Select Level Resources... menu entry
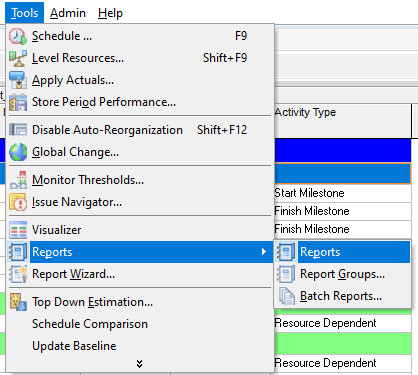Viewport: 418px width, 375px height. pos(140,58)
